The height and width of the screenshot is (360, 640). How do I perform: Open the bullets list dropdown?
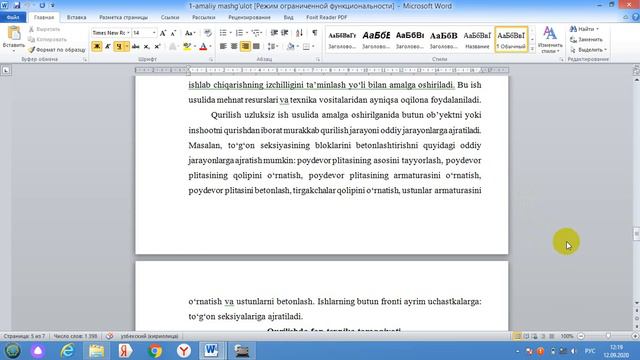[231, 33]
